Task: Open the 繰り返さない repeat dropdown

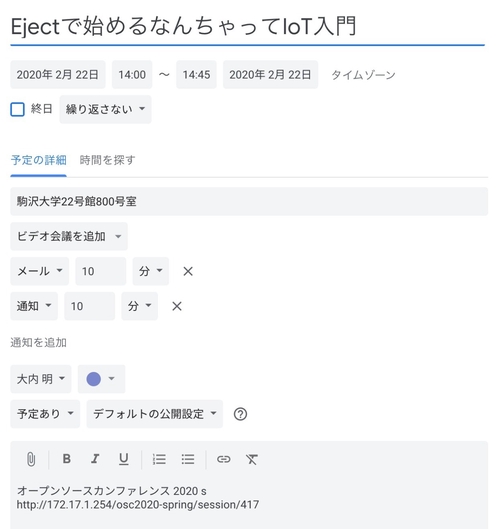Action: [x=106, y=109]
